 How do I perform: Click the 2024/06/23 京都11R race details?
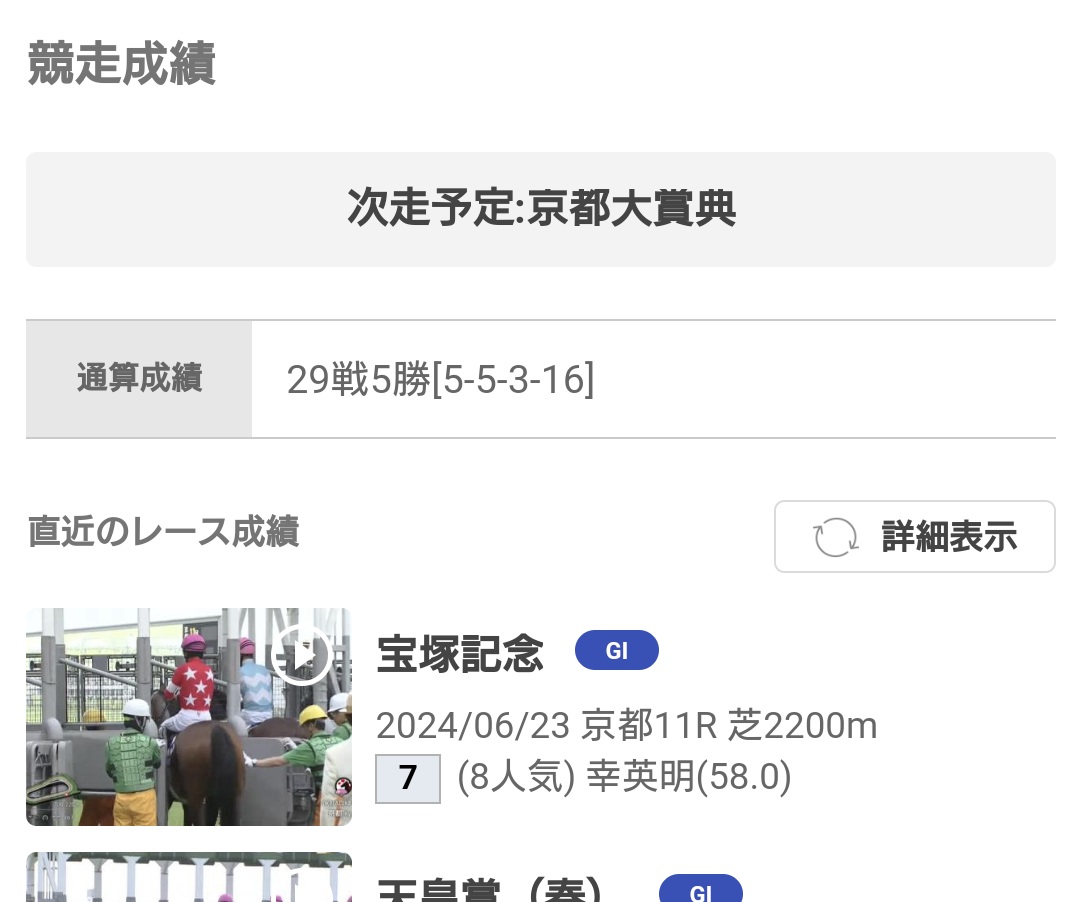pos(626,726)
